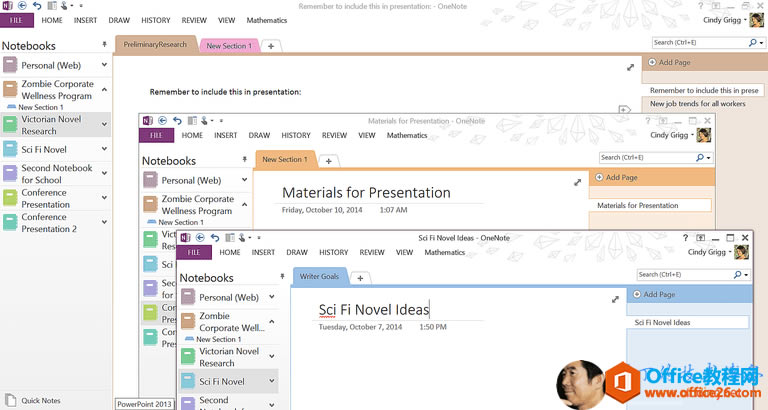Pin Notebooks pane in Materials for Presentation window
The image size is (768, 410).
[244, 159]
